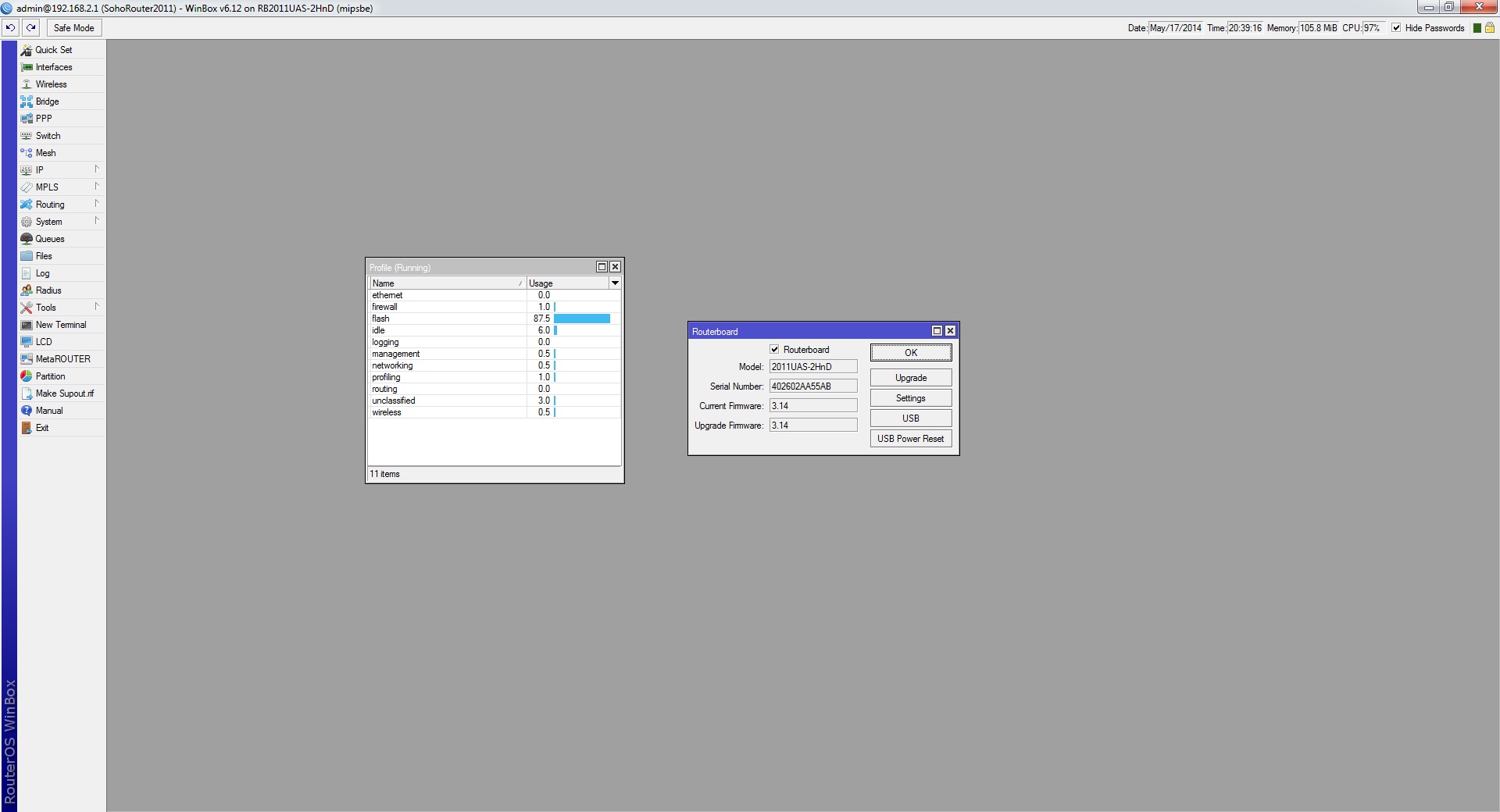
Task: Open the Usage column filter dropdown
Action: [615, 283]
